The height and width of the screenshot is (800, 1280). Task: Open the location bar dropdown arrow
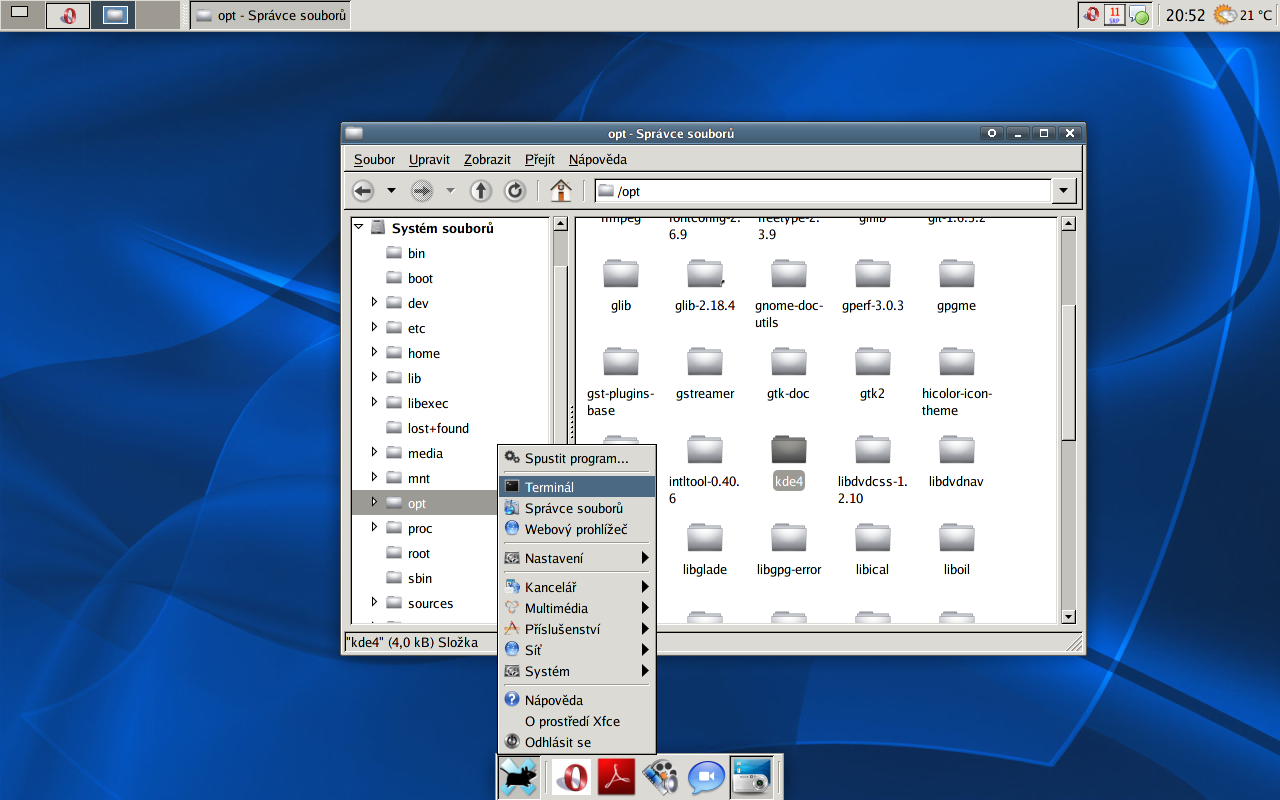coord(1063,191)
